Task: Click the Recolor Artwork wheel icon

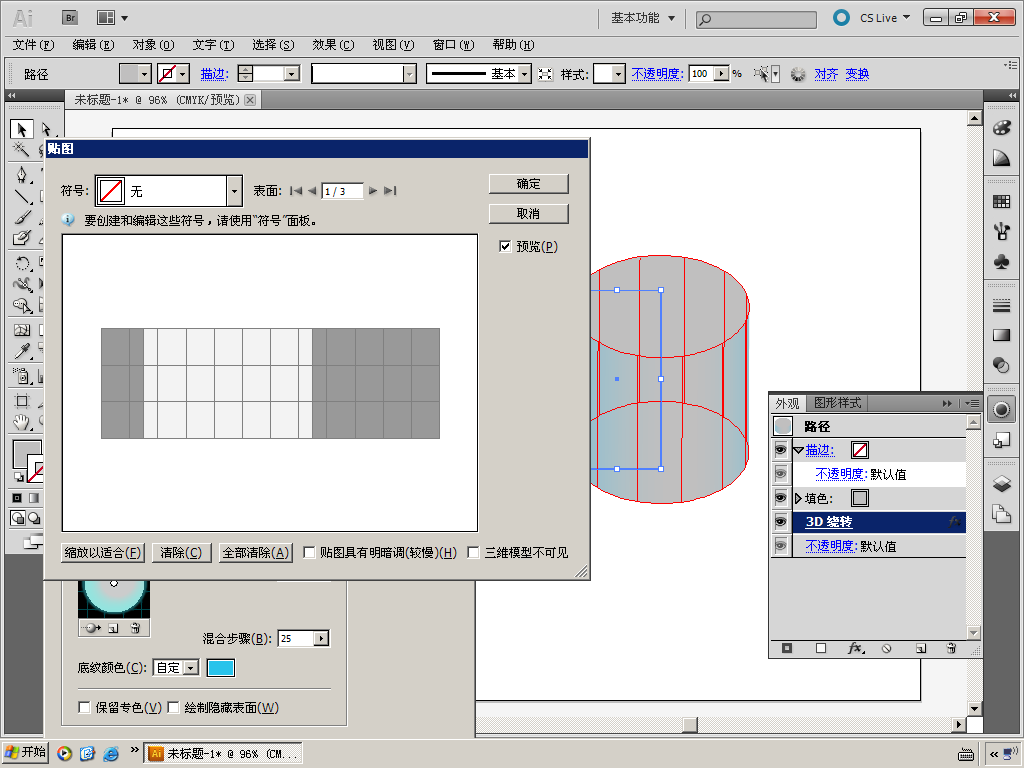Action: click(797, 74)
